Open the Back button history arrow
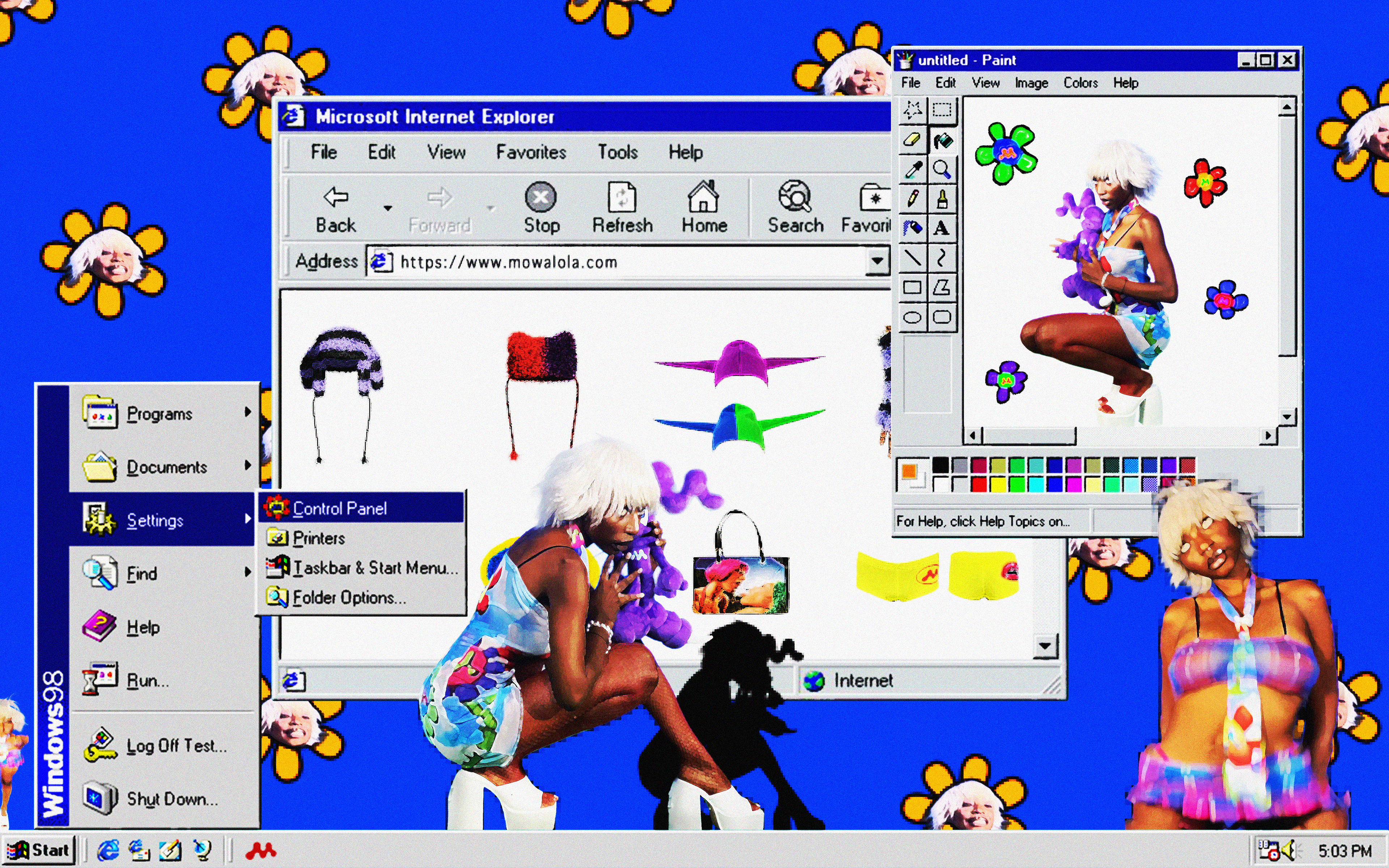The image size is (1389, 868). coord(388,208)
